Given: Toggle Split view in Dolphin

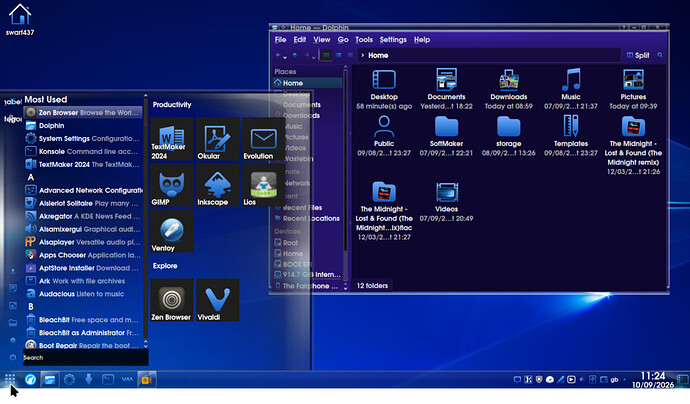Looking at the screenshot, I should click(638, 55).
